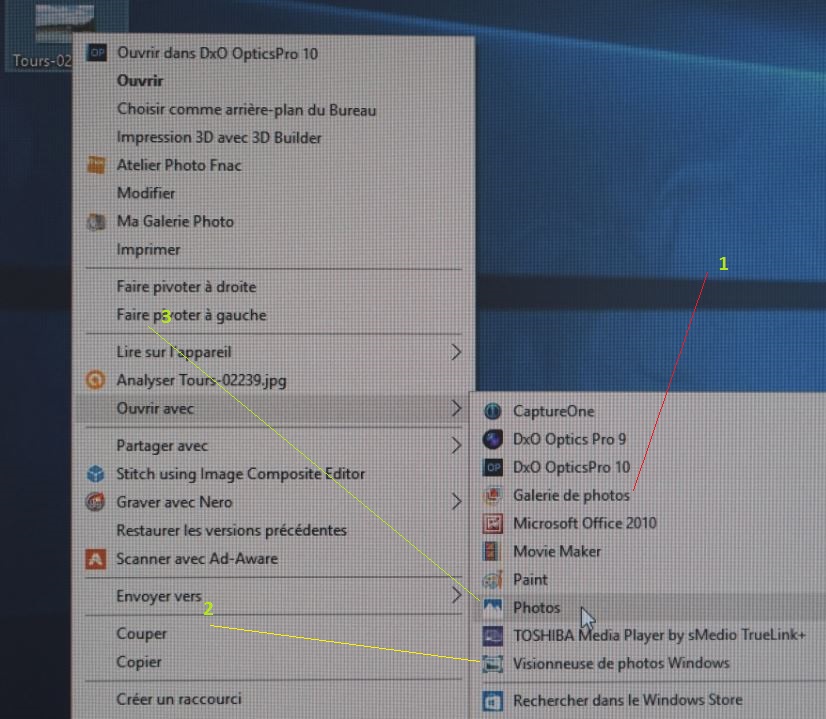Click the Ad-Aware scanner icon
Image resolution: width=826 pixels, height=719 pixels.
point(95,559)
